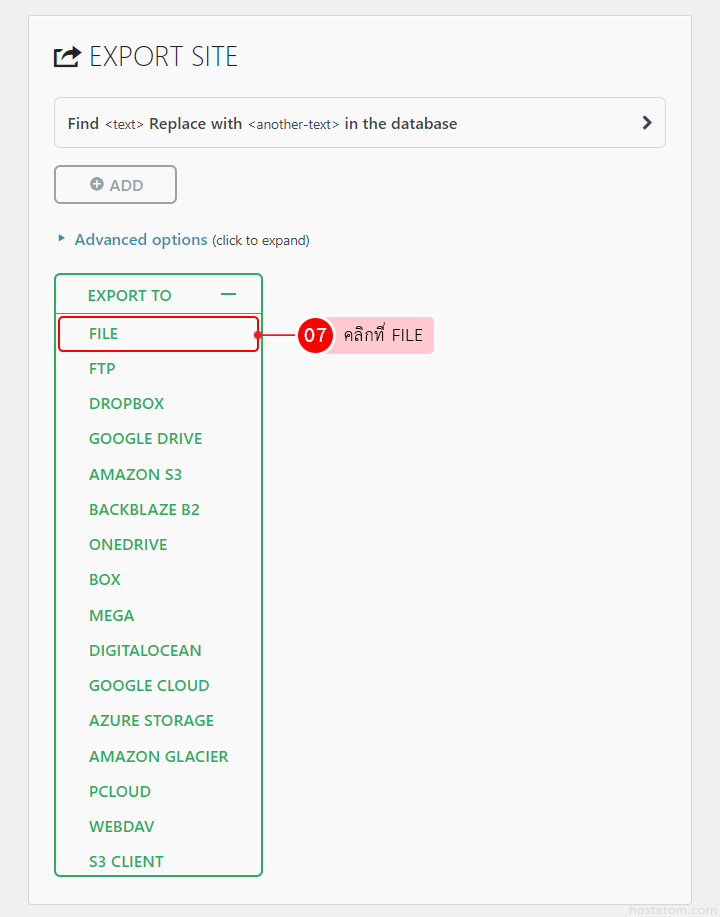Export to OneDrive

(128, 545)
